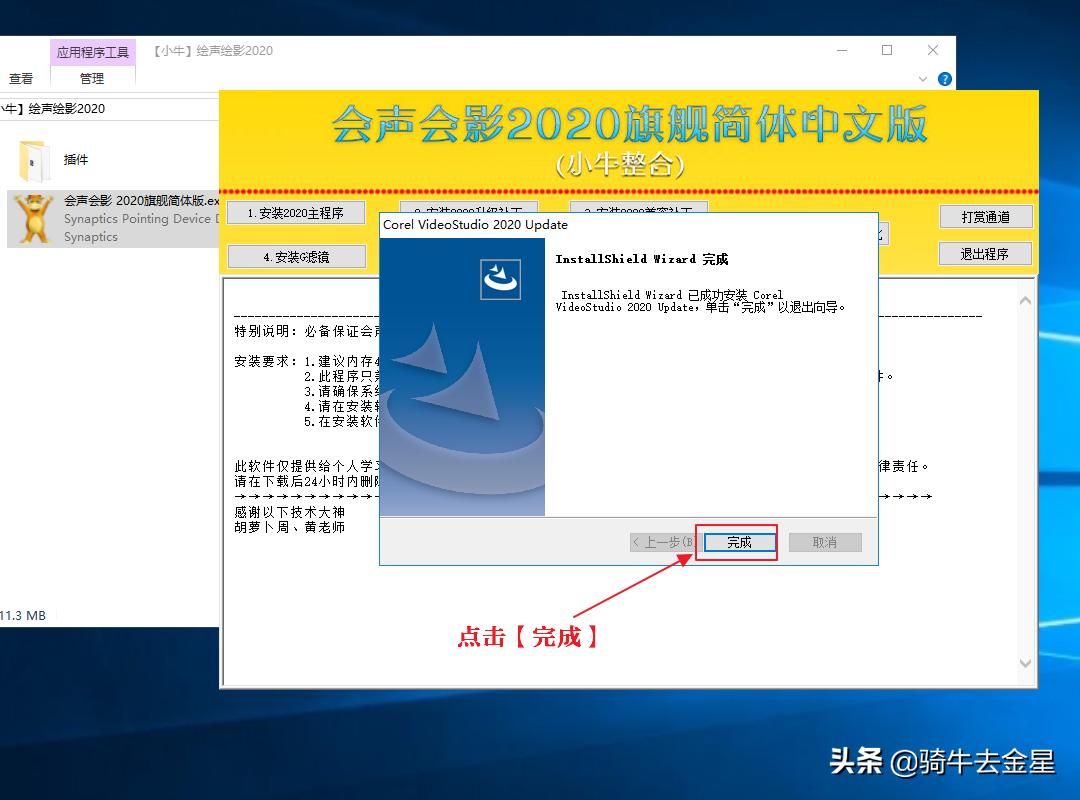Switch to the 应用程序工具 ribbon tab
Viewport: 1080px width, 800px height.
pos(92,52)
